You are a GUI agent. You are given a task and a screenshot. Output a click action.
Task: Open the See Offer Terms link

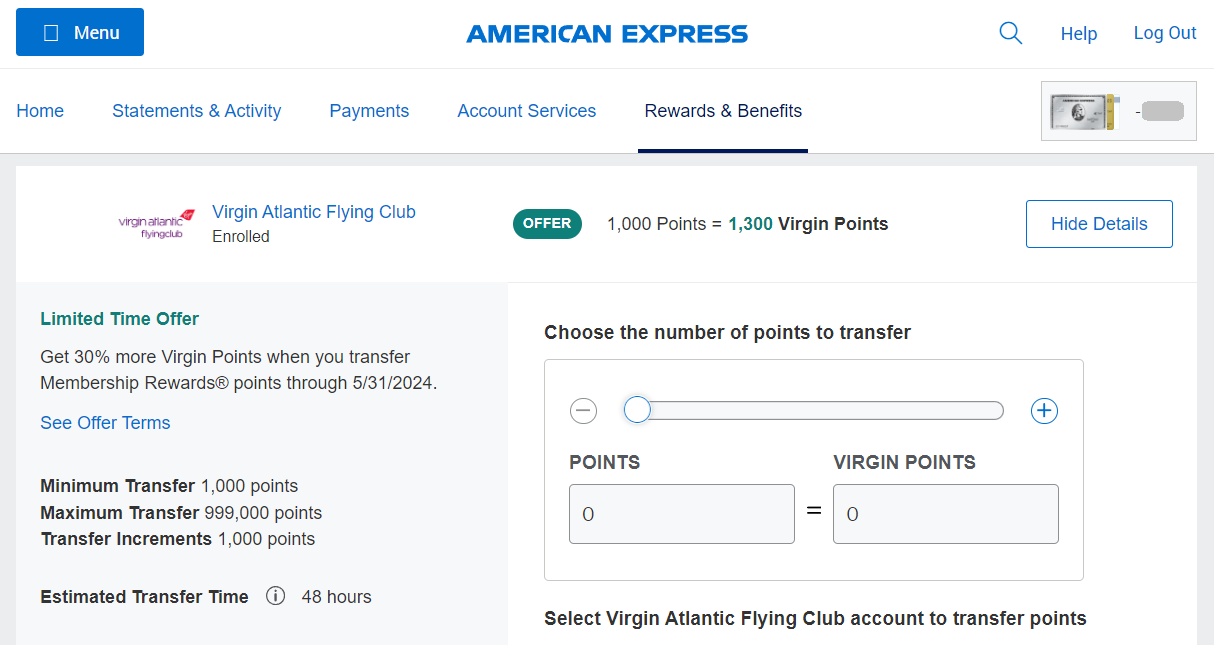[x=105, y=423]
